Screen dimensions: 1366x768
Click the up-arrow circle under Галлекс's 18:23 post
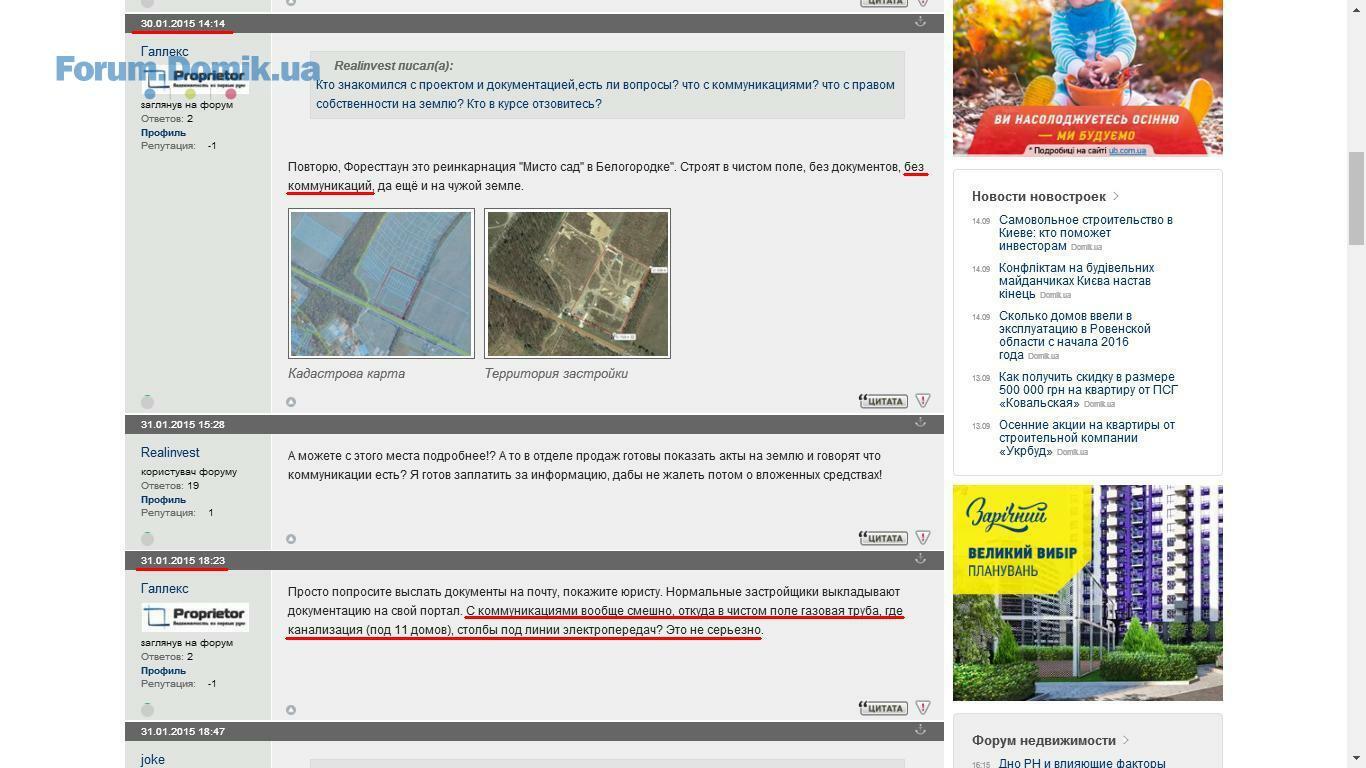pyautogui.click(x=291, y=710)
